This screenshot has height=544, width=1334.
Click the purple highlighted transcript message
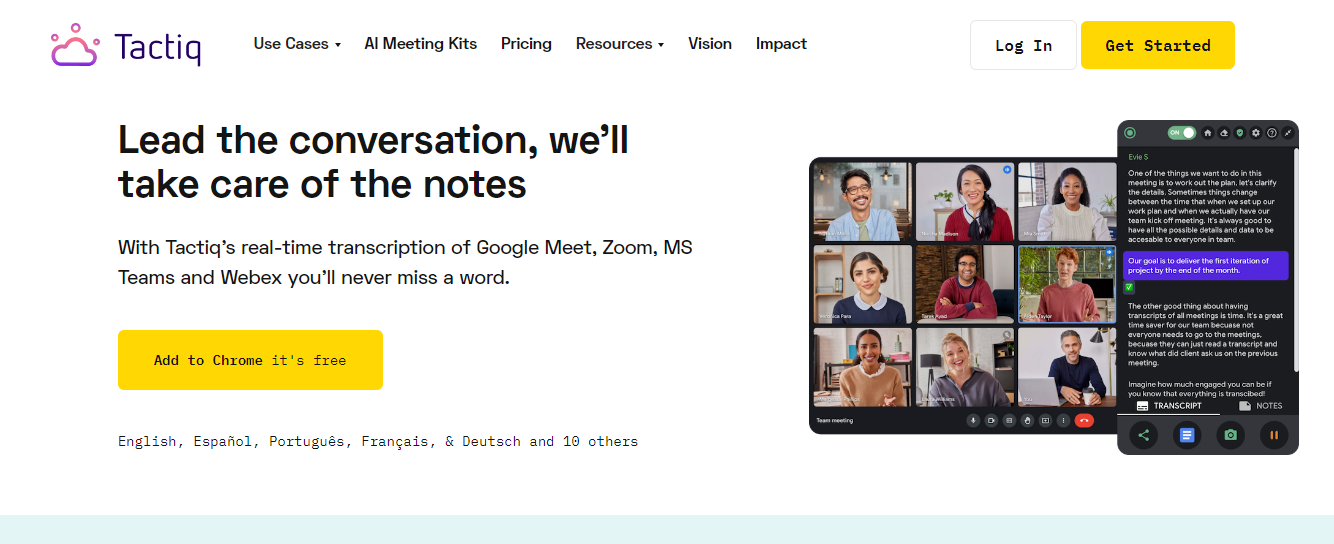[x=1205, y=265]
